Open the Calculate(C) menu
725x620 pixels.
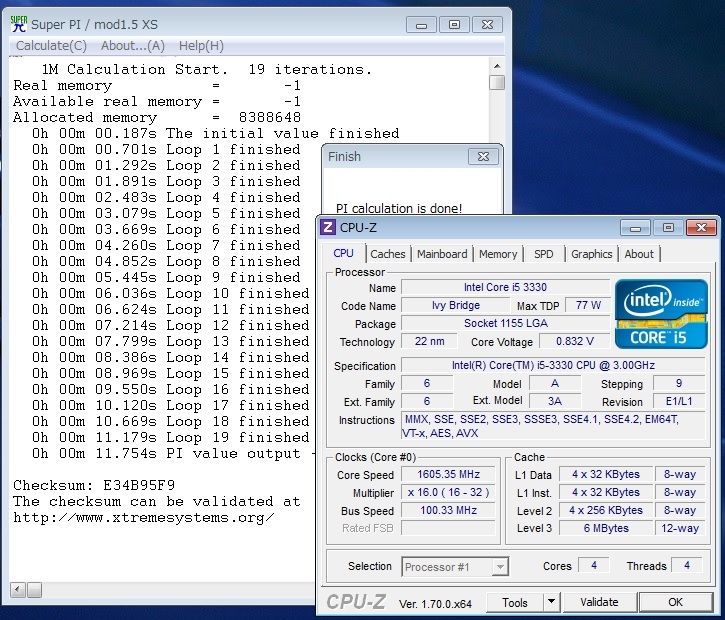51,46
